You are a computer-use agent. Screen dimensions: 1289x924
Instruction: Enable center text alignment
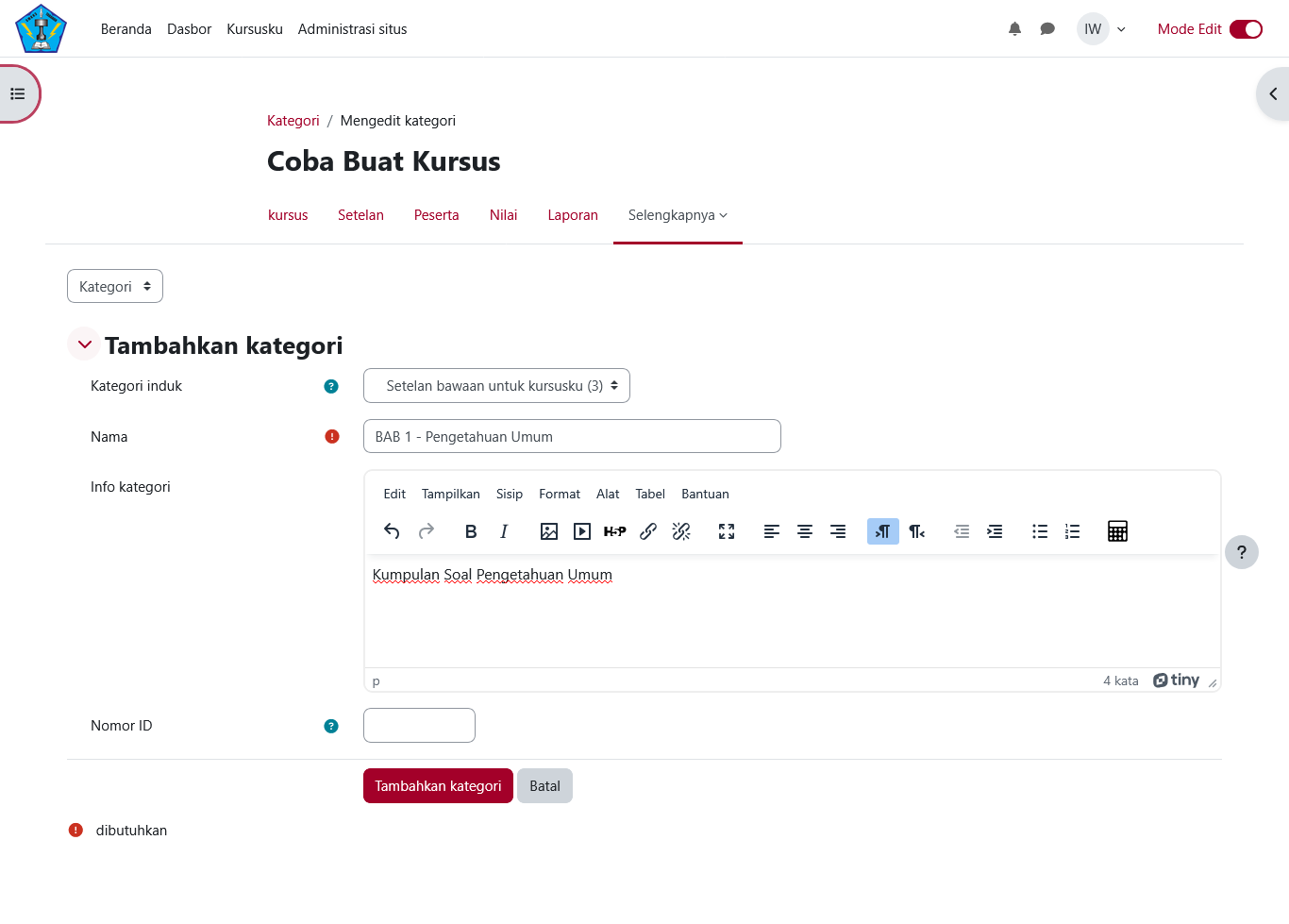pos(805,531)
